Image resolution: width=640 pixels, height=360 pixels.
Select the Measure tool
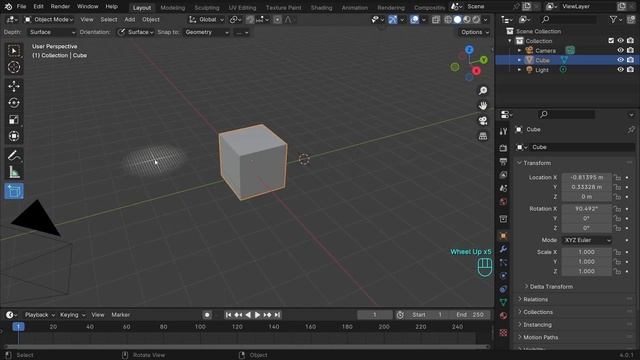tap(14, 172)
